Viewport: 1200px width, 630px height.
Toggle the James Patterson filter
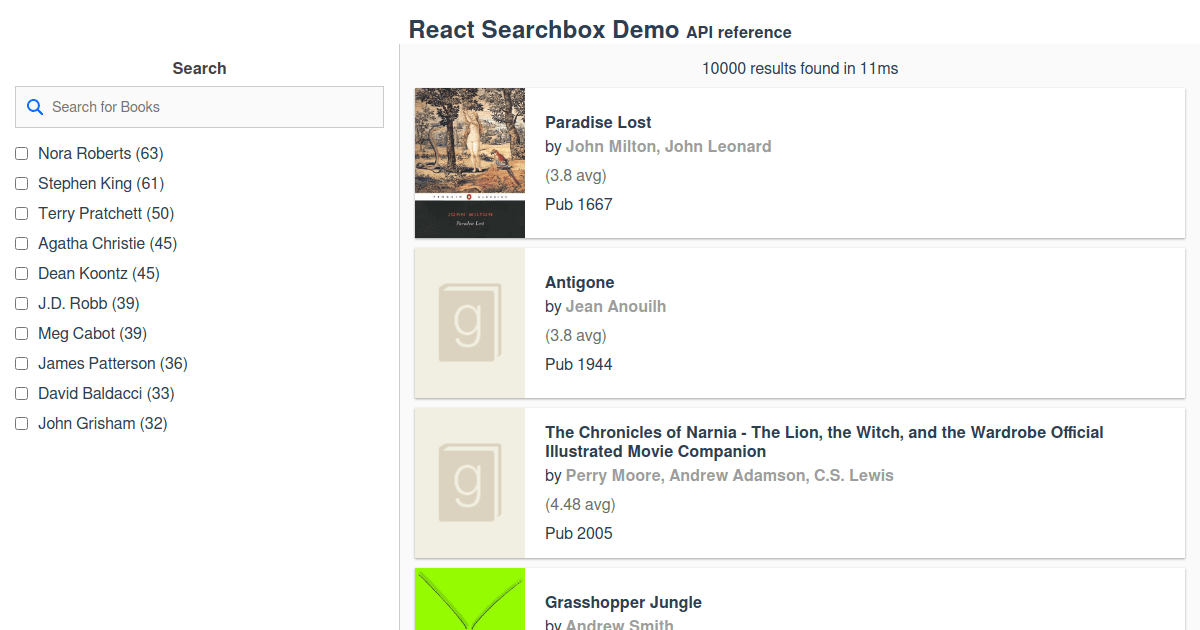click(21, 363)
